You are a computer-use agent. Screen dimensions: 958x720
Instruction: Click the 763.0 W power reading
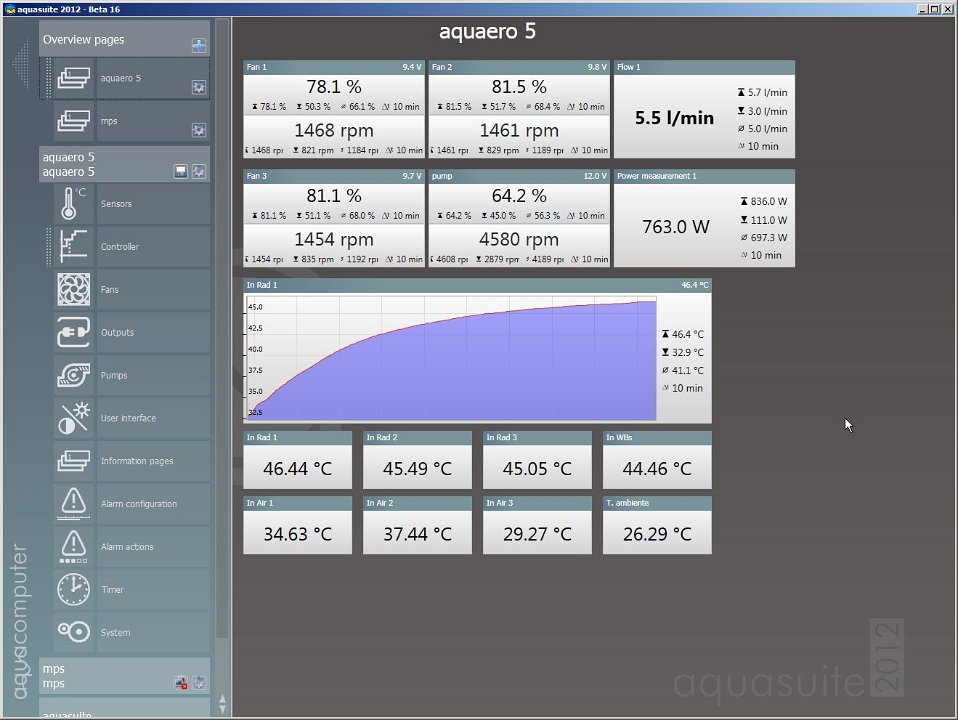click(675, 227)
